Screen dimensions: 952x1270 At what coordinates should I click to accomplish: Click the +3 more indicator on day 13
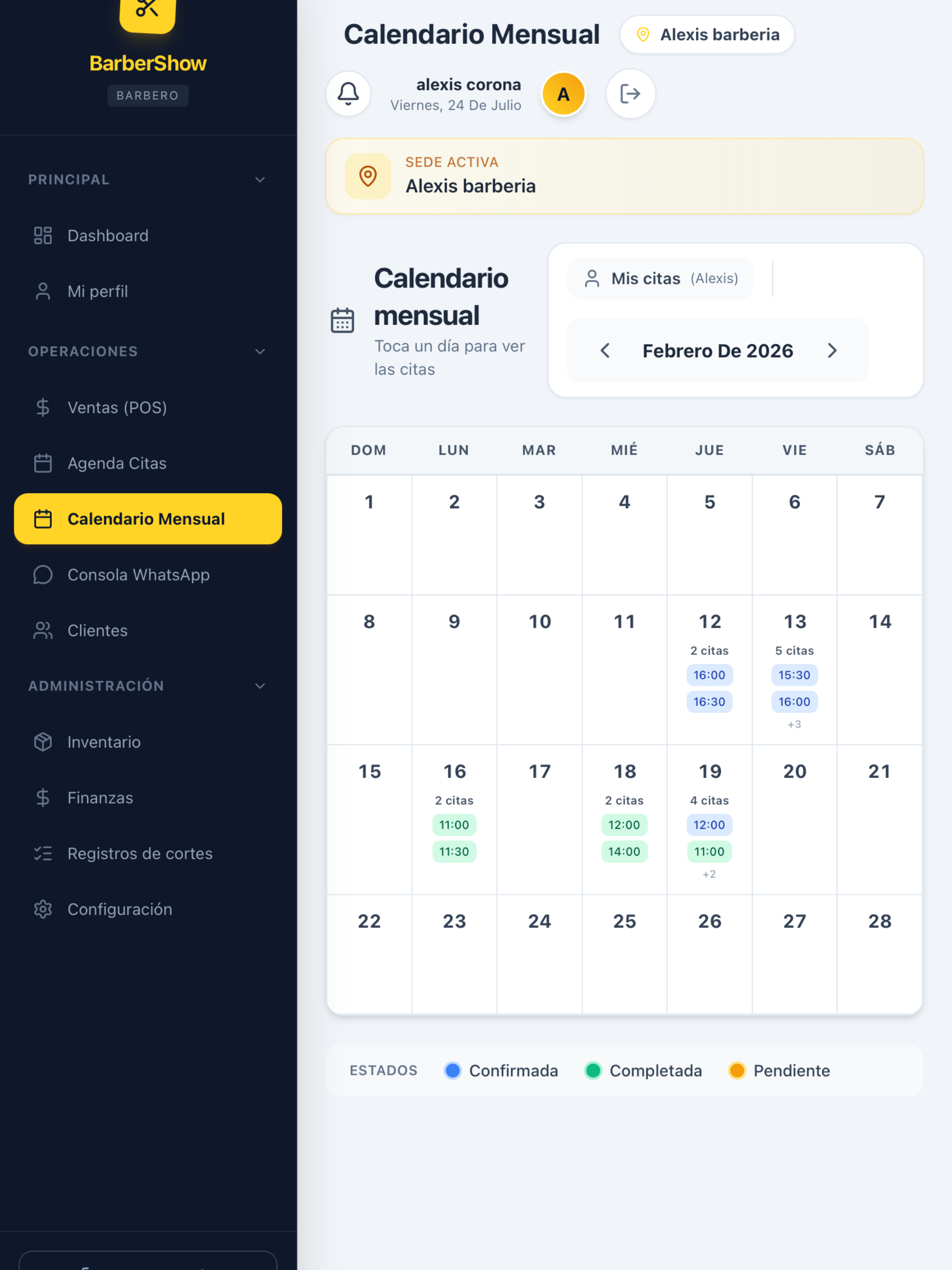coord(794,725)
